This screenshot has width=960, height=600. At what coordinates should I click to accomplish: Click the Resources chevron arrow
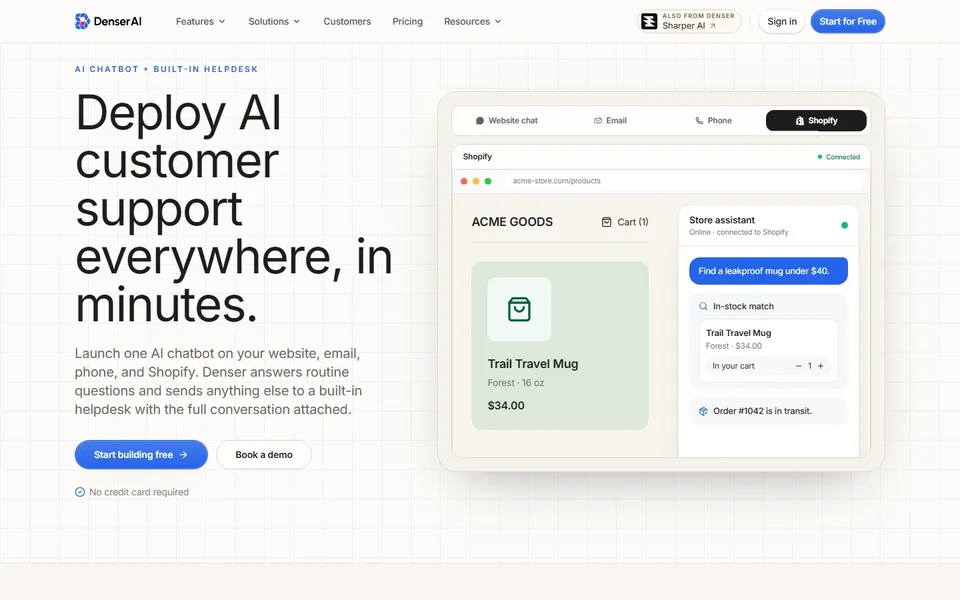click(x=498, y=21)
